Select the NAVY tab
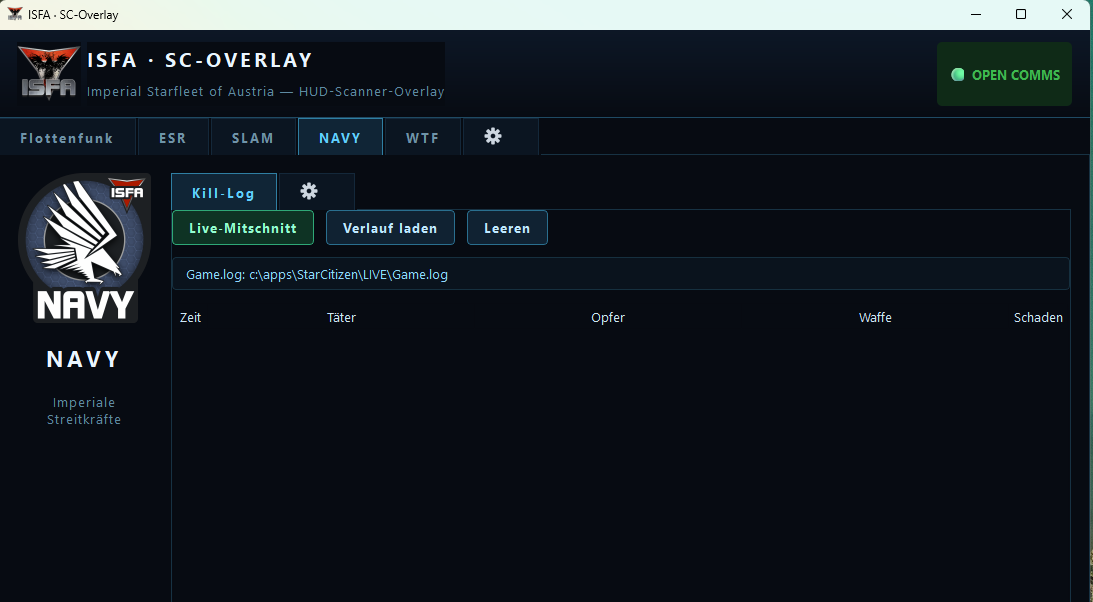 tap(340, 137)
